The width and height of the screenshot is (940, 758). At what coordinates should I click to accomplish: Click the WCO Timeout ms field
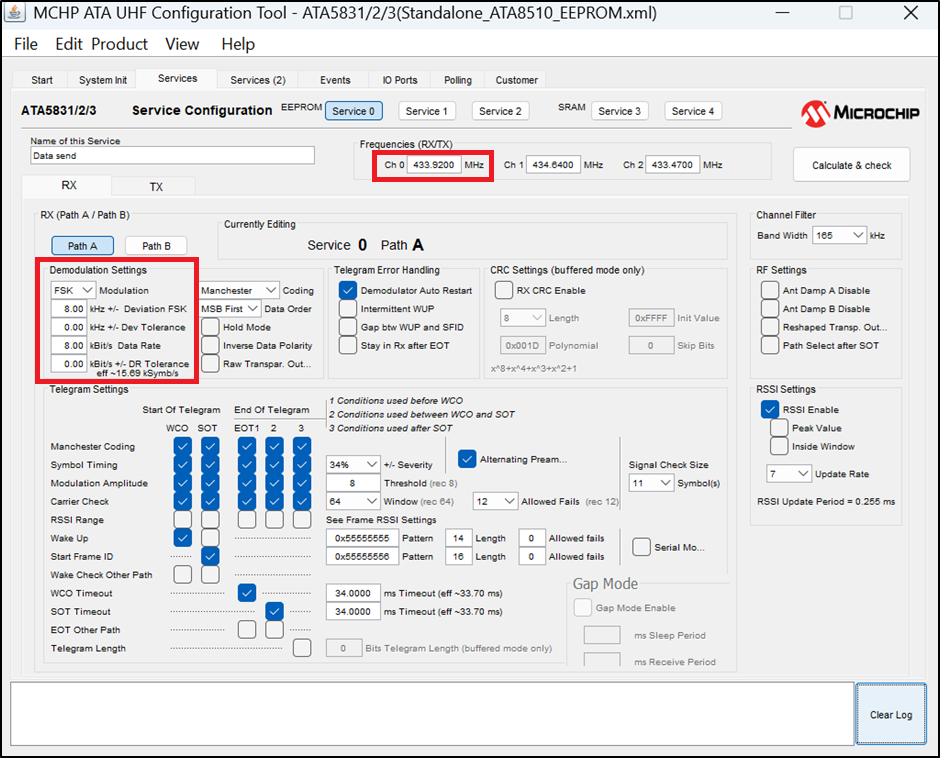(353, 593)
